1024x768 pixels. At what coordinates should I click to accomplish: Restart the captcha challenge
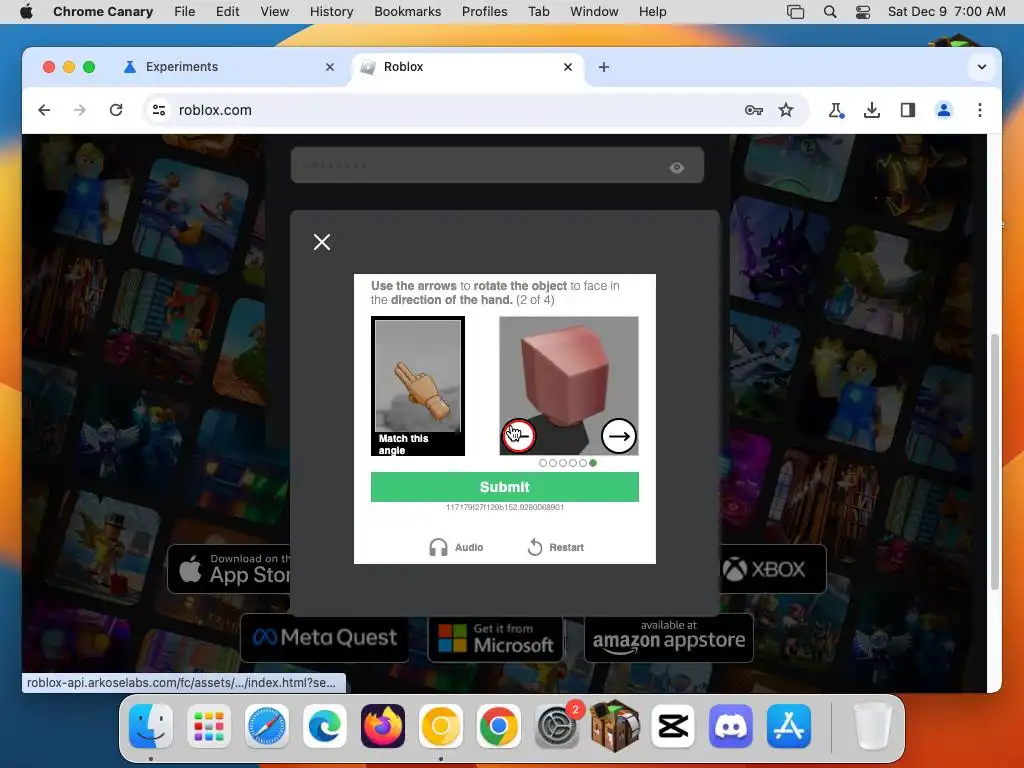556,547
